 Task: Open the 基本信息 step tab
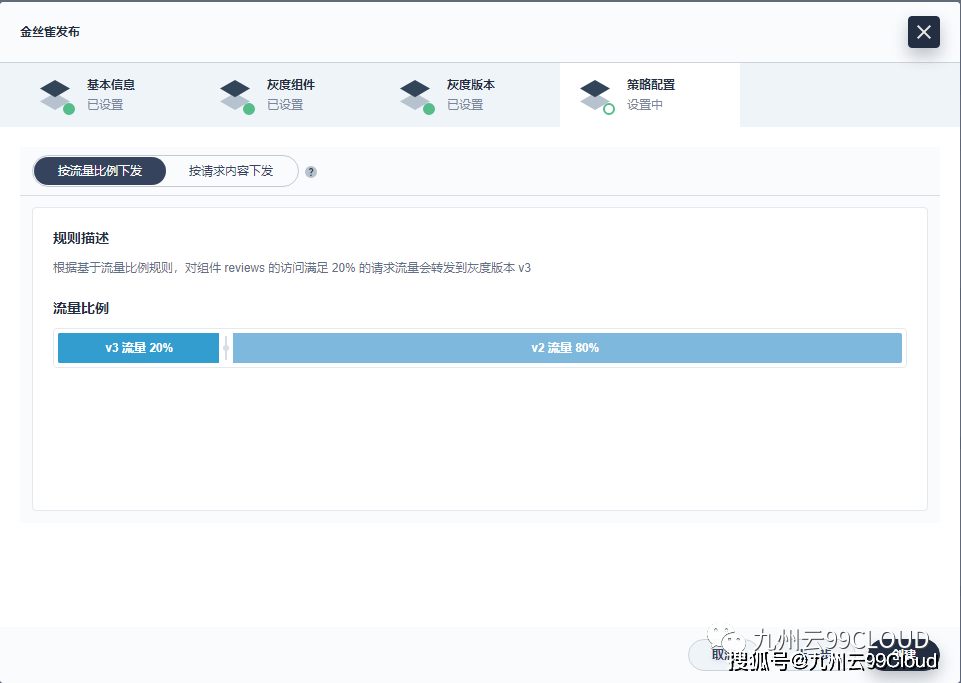[x=110, y=95]
